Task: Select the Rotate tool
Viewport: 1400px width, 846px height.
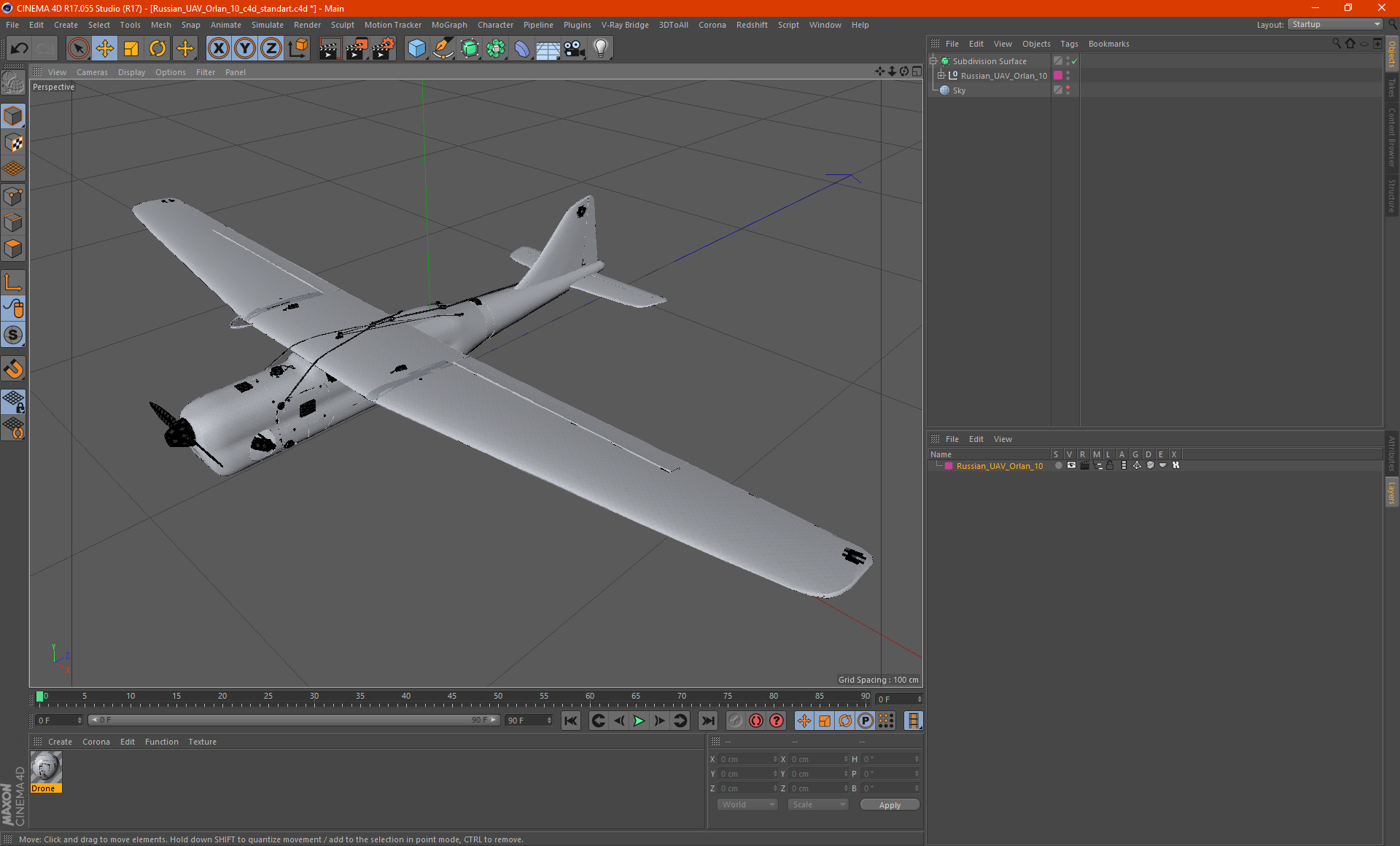Action: click(x=157, y=48)
